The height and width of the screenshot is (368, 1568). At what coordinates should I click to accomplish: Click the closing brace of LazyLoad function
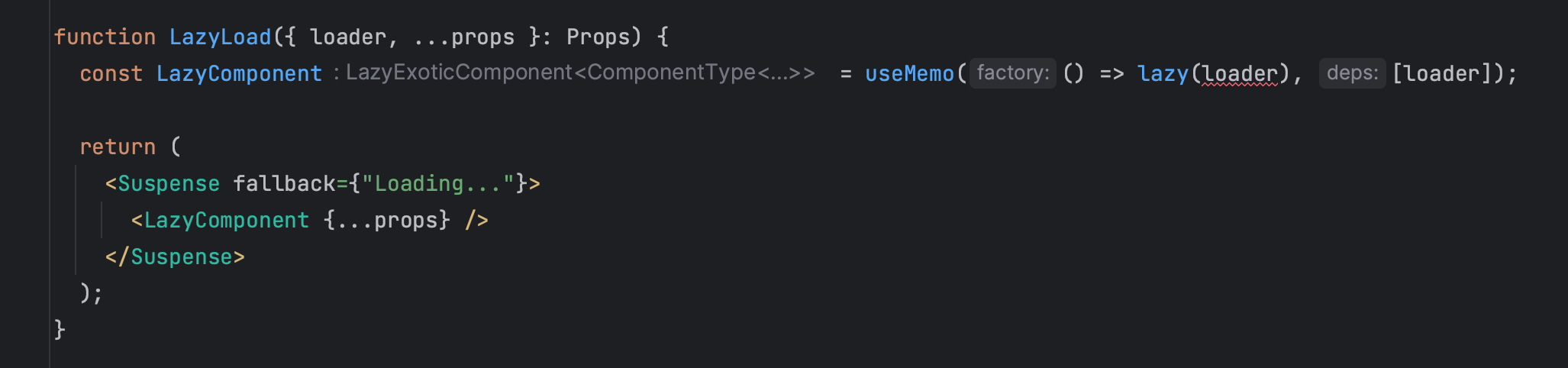pos(60,330)
